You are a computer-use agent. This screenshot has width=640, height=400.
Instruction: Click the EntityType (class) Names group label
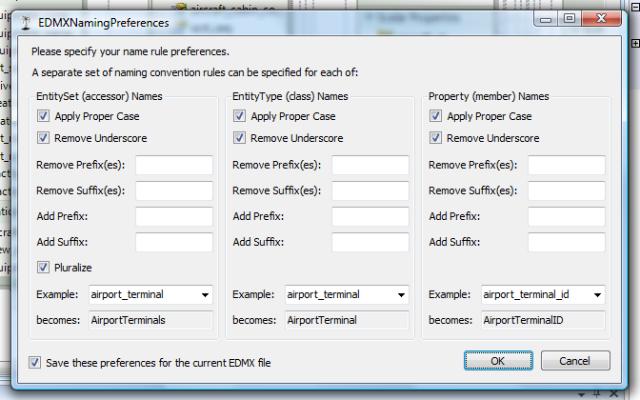(290, 96)
